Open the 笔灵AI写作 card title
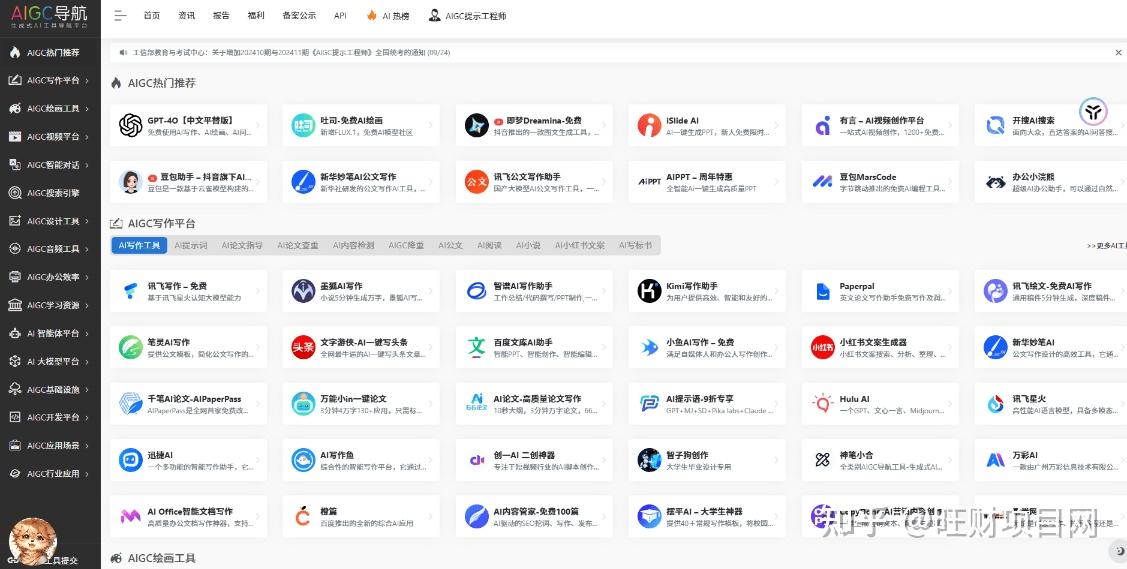 point(169,342)
